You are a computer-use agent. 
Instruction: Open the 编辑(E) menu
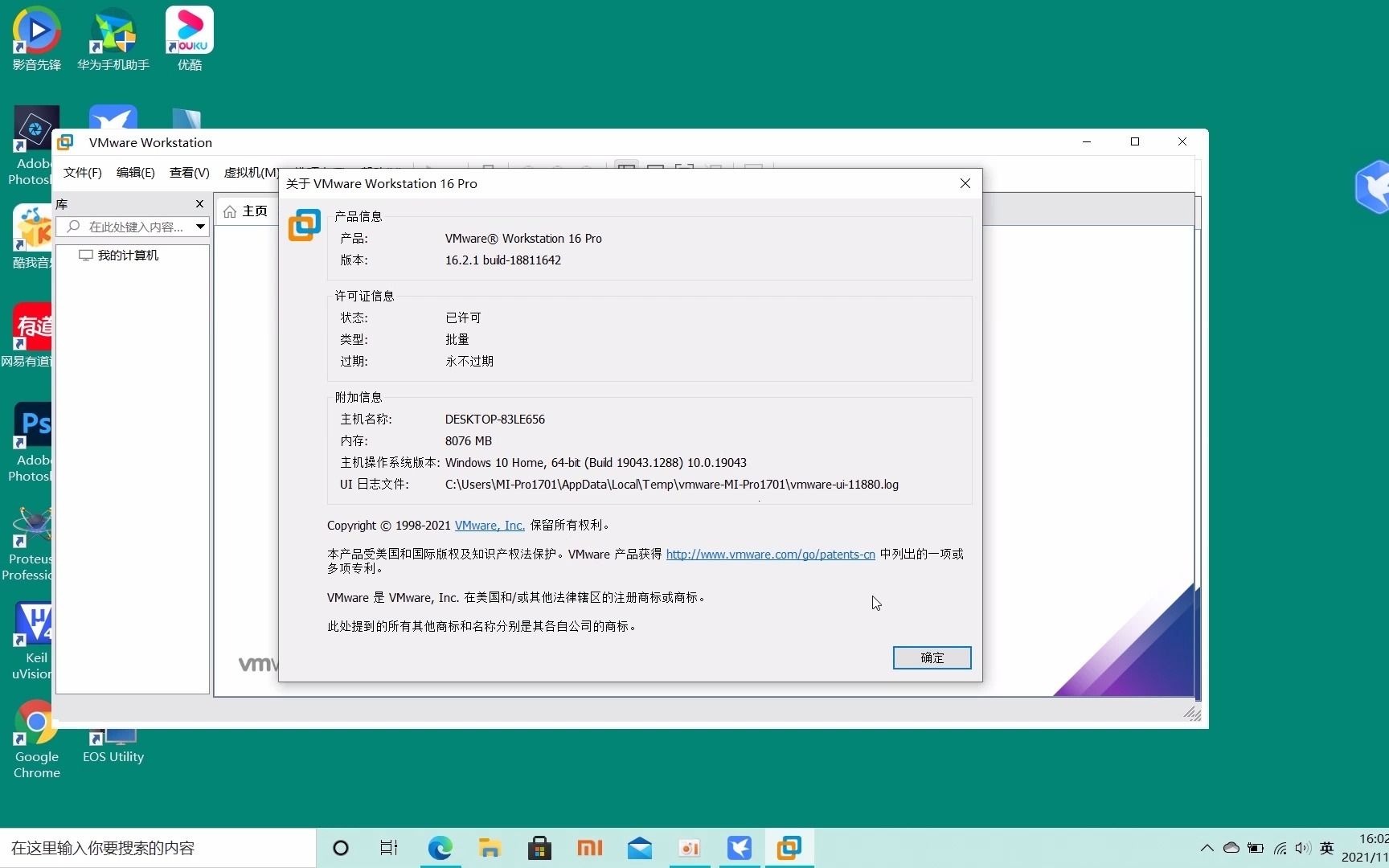tap(135, 173)
